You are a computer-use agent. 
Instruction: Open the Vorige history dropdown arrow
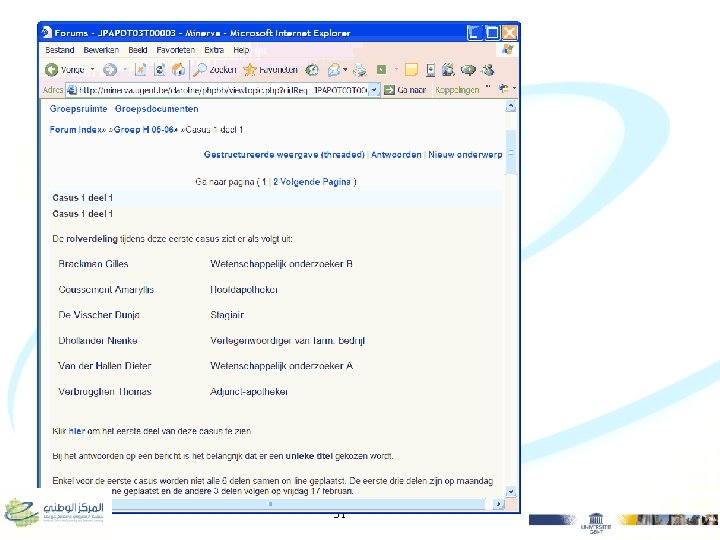[92, 70]
